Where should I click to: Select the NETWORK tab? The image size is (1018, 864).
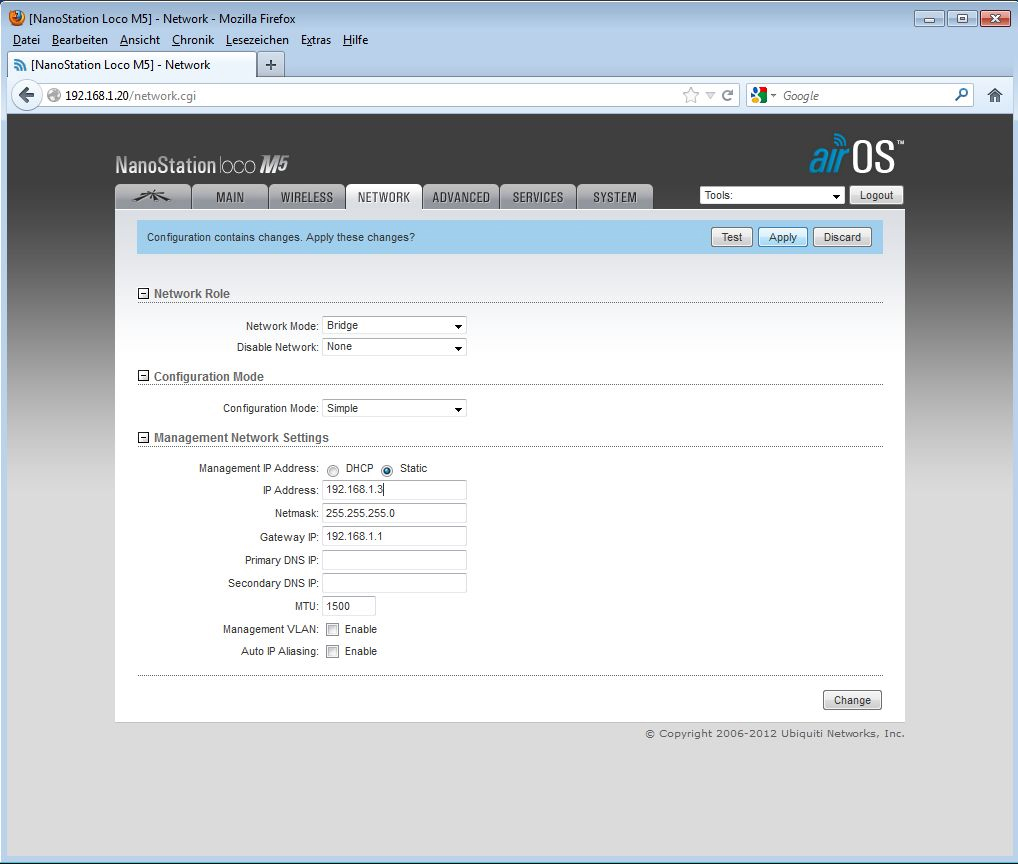point(384,197)
